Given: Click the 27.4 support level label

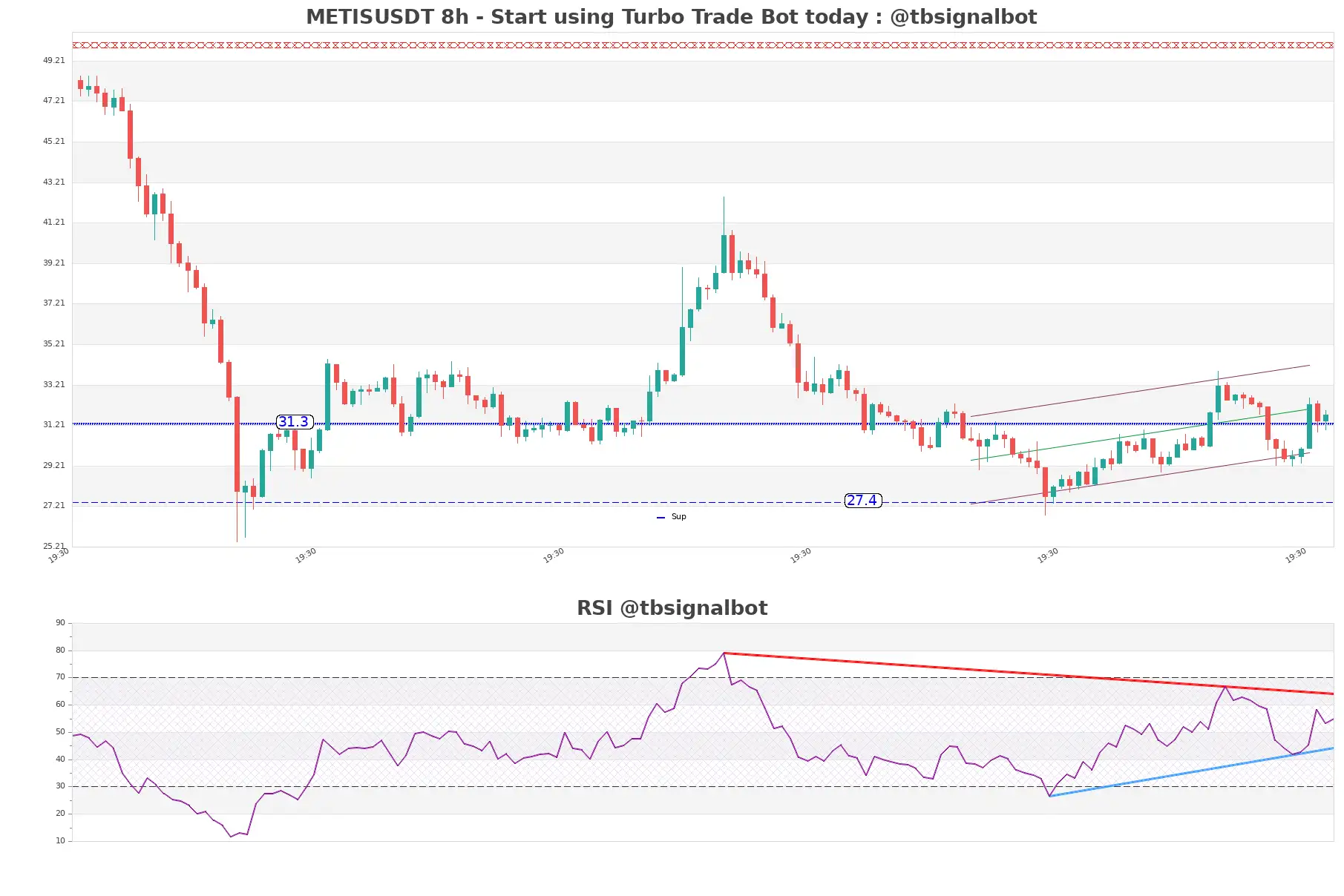Looking at the screenshot, I should coord(863,501).
